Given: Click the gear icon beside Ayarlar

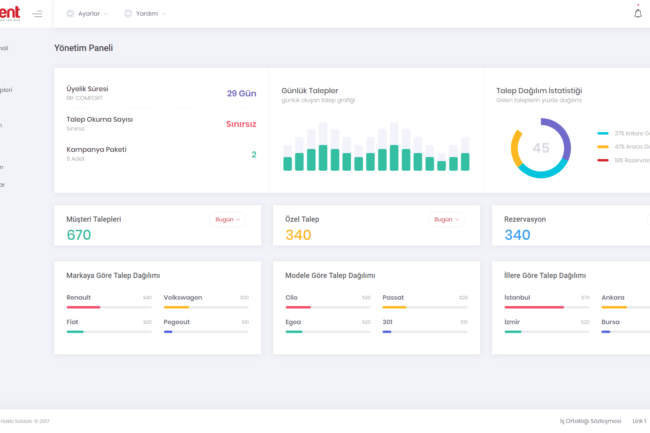Looking at the screenshot, I should pos(70,14).
